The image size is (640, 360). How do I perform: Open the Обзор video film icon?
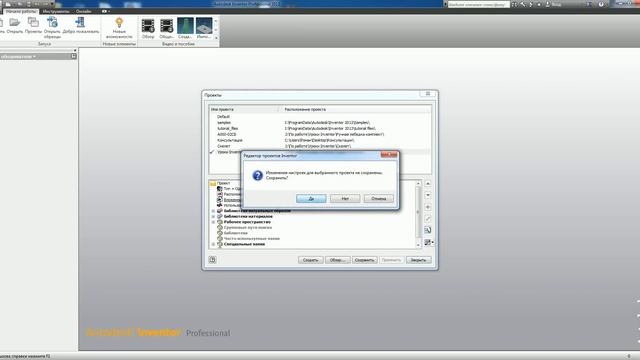point(148,26)
